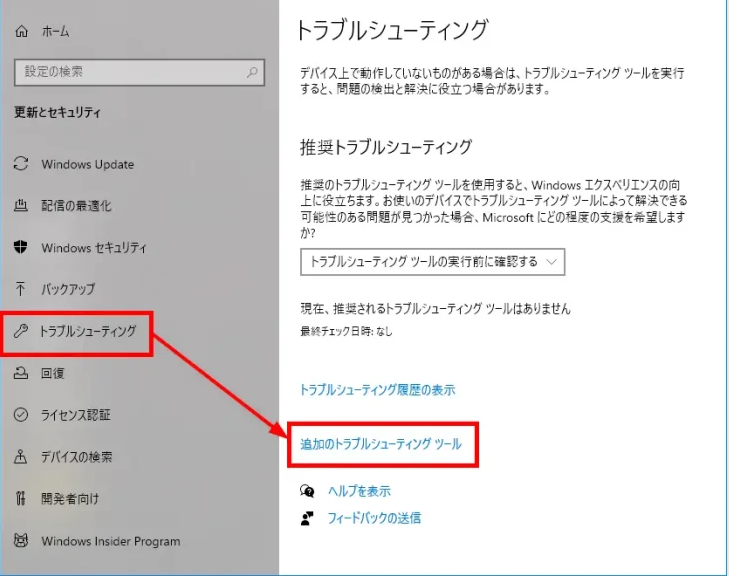
Task: Click ヘルプを表示 link
Action: coord(359,491)
